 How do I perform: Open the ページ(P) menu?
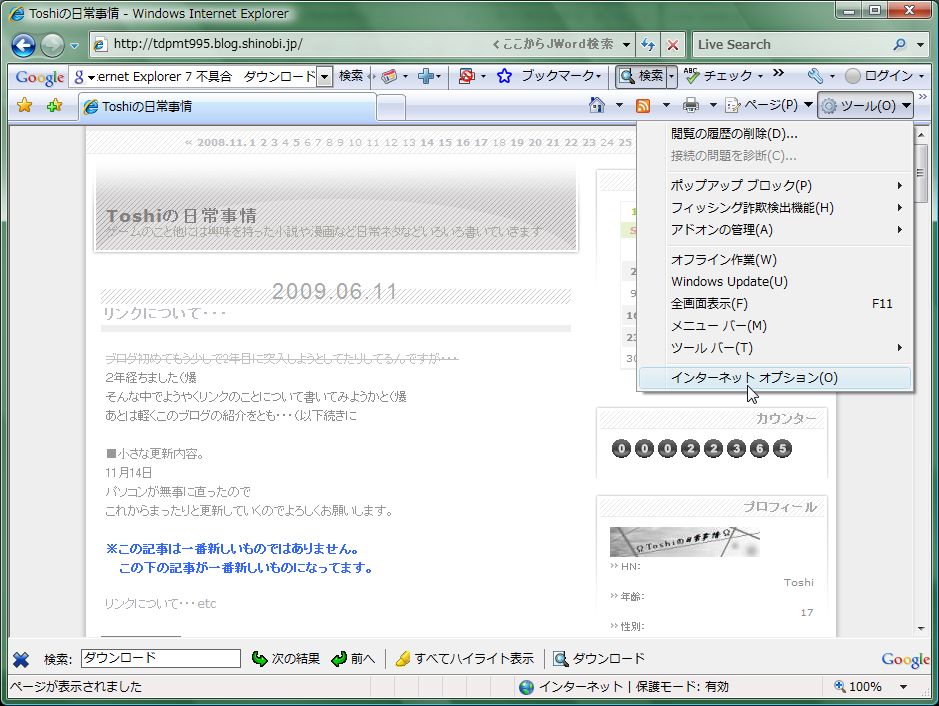coord(769,105)
